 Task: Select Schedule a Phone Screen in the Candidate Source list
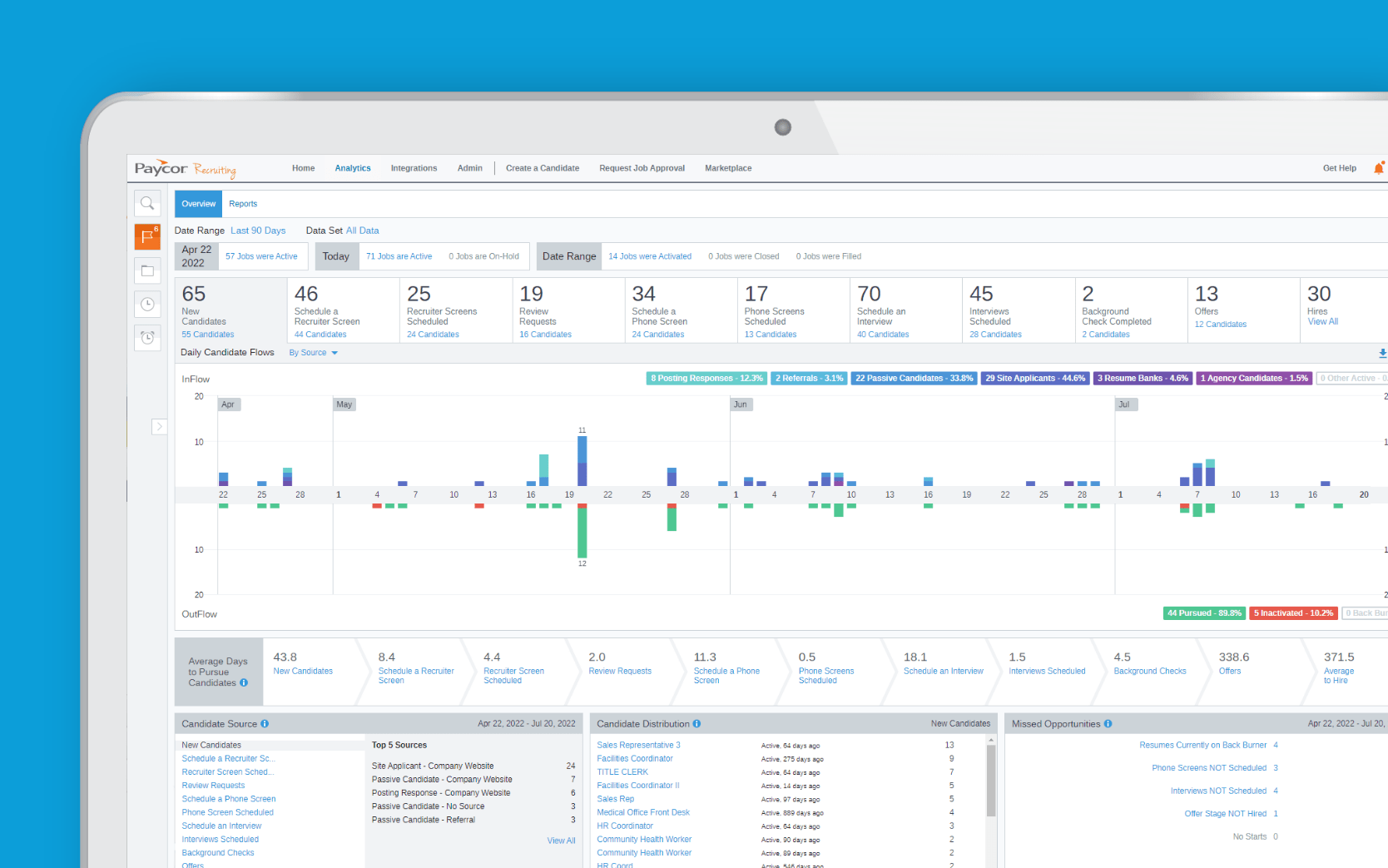pos(229,799)
